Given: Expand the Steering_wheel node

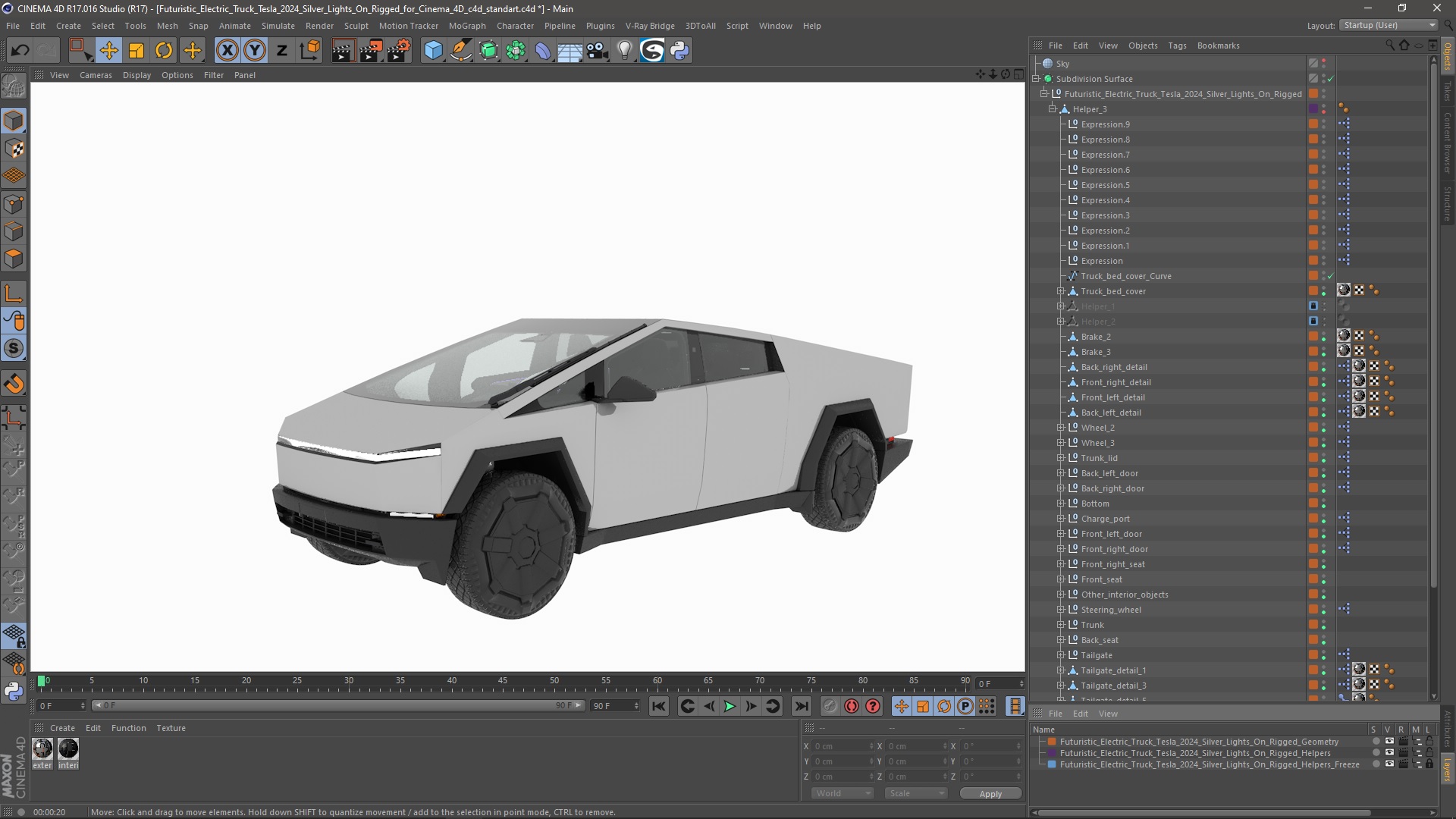Looking at the screenshot, I should (1061, 610).
